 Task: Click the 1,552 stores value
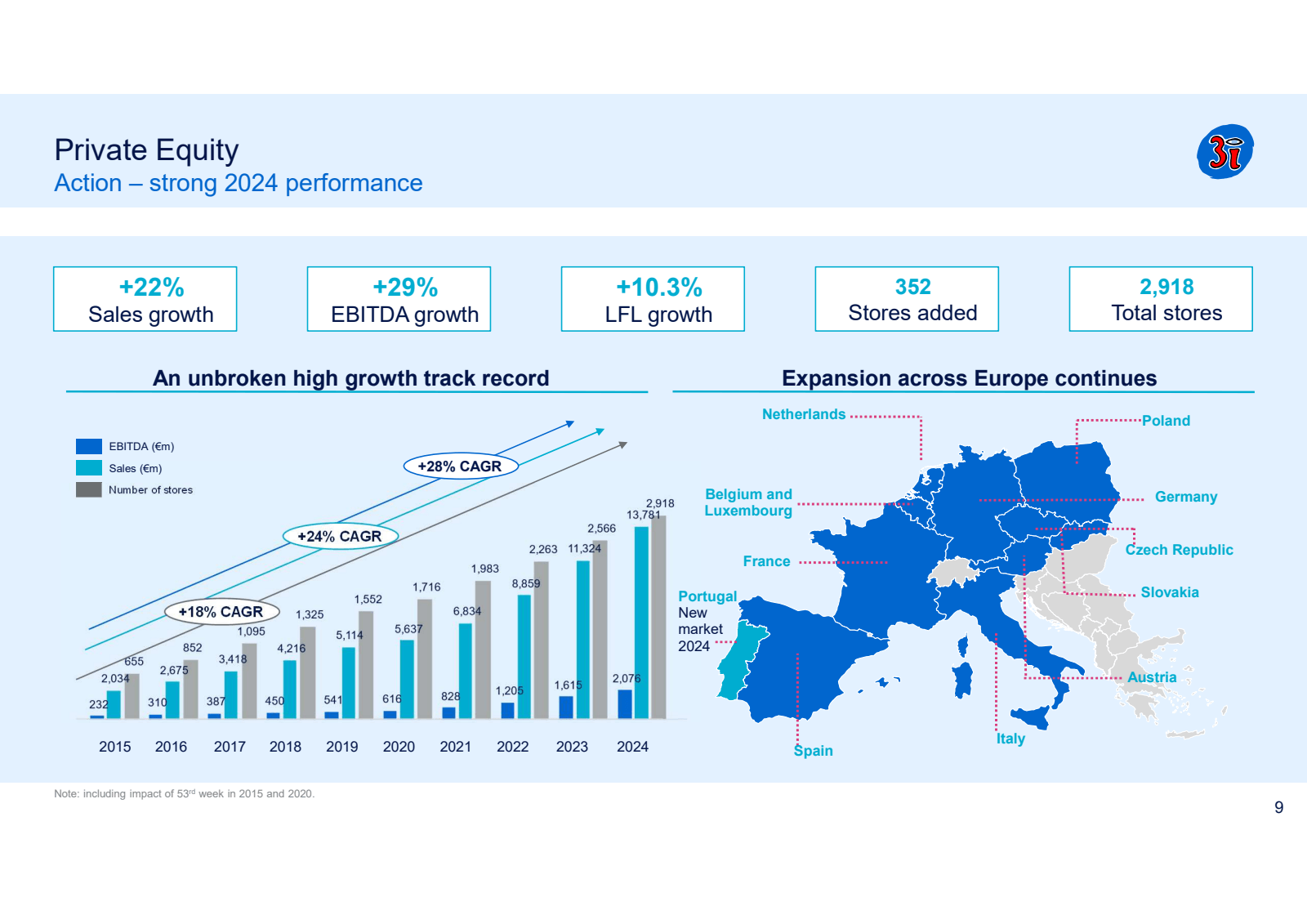click(x=368, y=599)
